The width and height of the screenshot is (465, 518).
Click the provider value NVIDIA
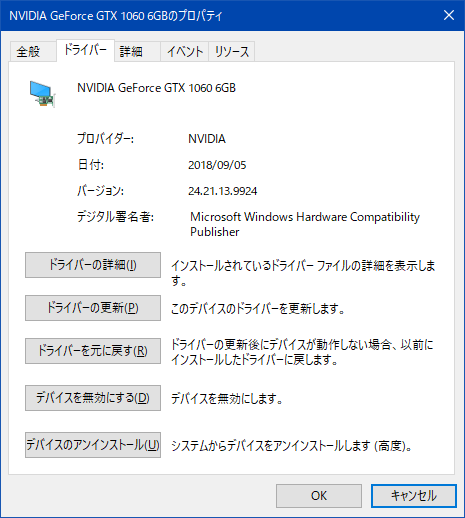(207, 139)
